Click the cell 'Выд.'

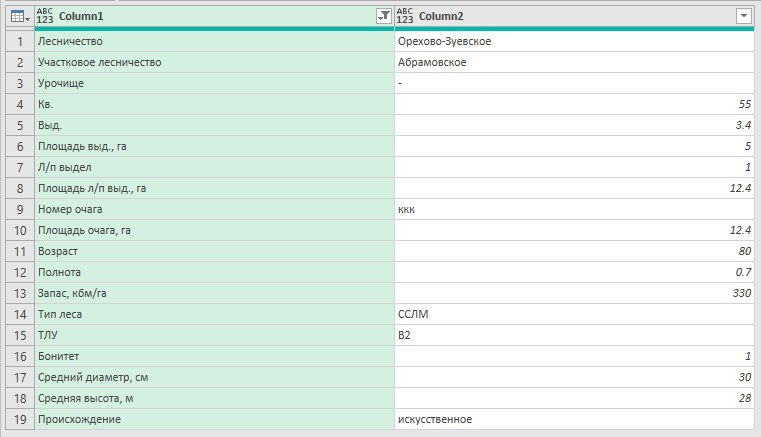[215, 125]
